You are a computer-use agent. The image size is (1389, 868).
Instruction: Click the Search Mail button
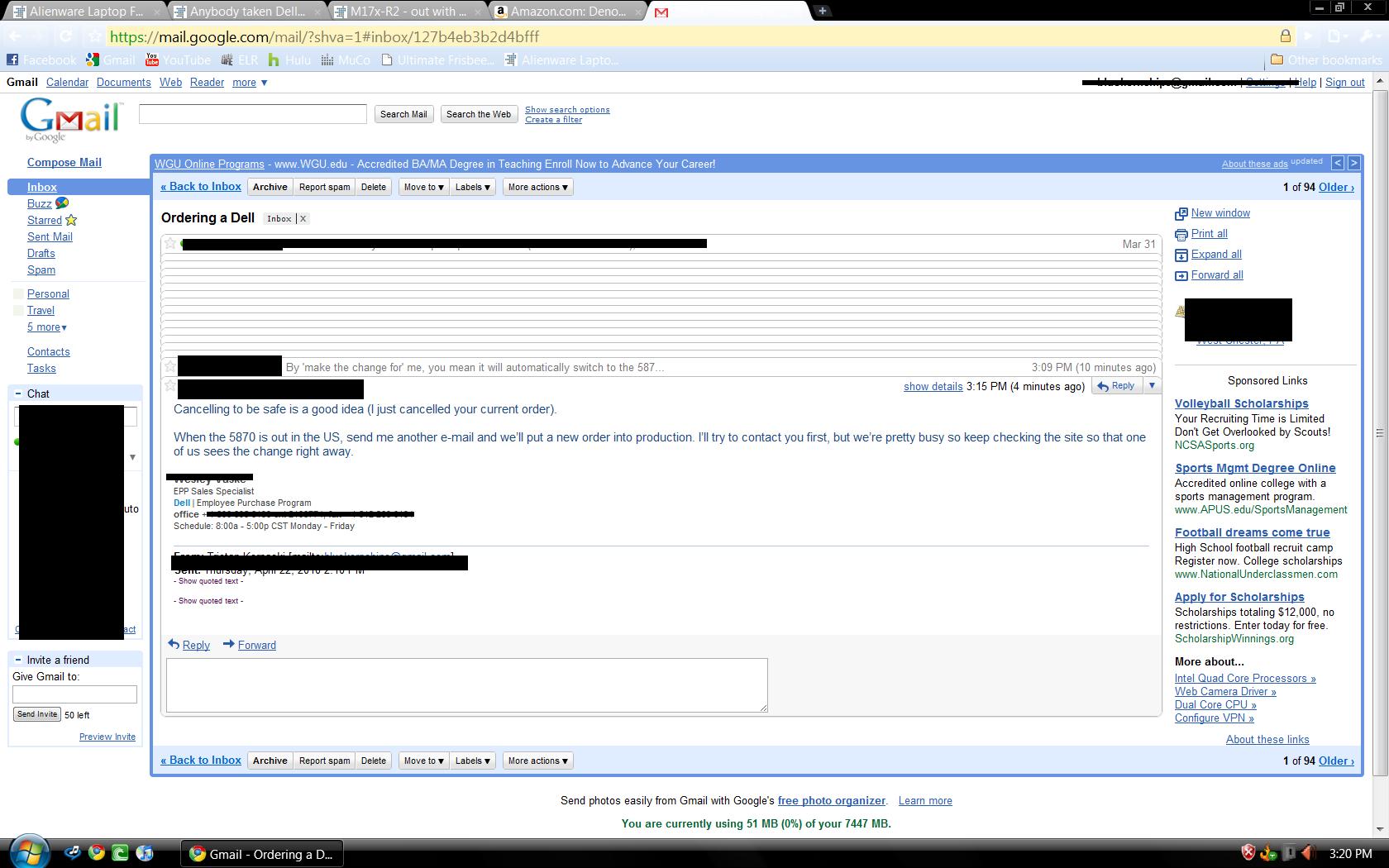(403, 114)
